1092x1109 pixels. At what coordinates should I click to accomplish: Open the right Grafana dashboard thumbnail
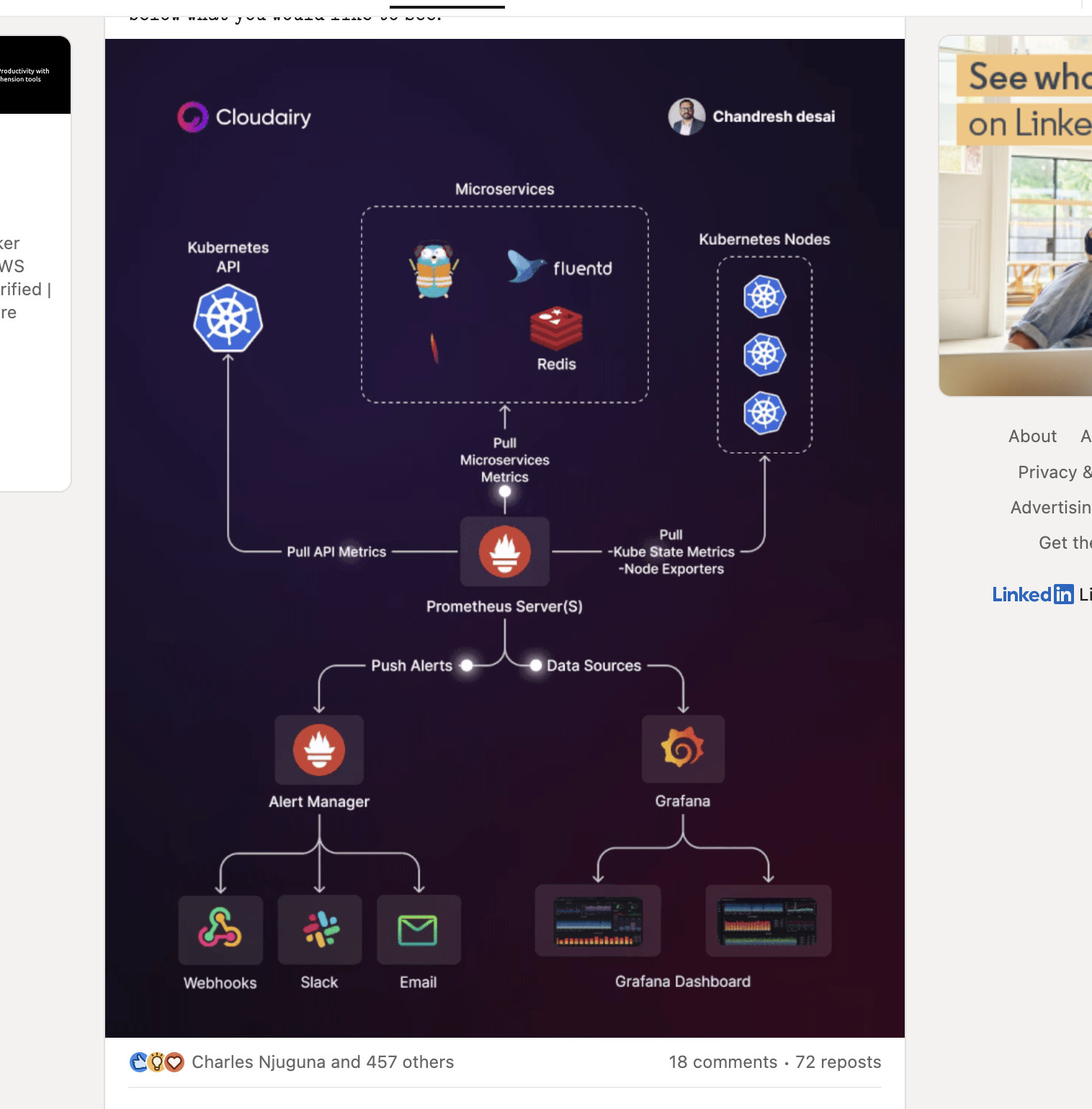coord(768,921)
